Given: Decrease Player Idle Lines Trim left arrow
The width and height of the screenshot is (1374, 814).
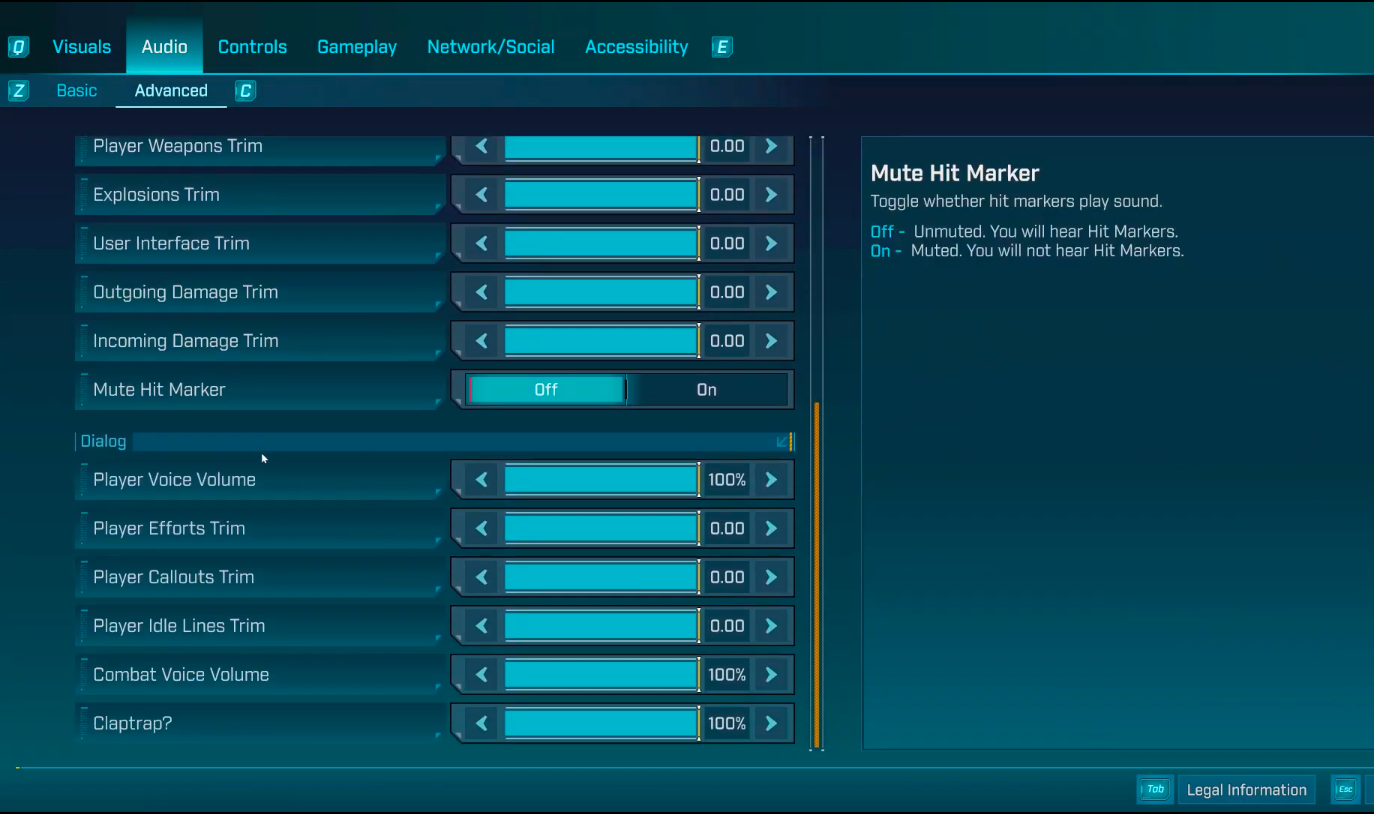Looking at the screenshot, I should pyautogui.click(x=481, y=626).
